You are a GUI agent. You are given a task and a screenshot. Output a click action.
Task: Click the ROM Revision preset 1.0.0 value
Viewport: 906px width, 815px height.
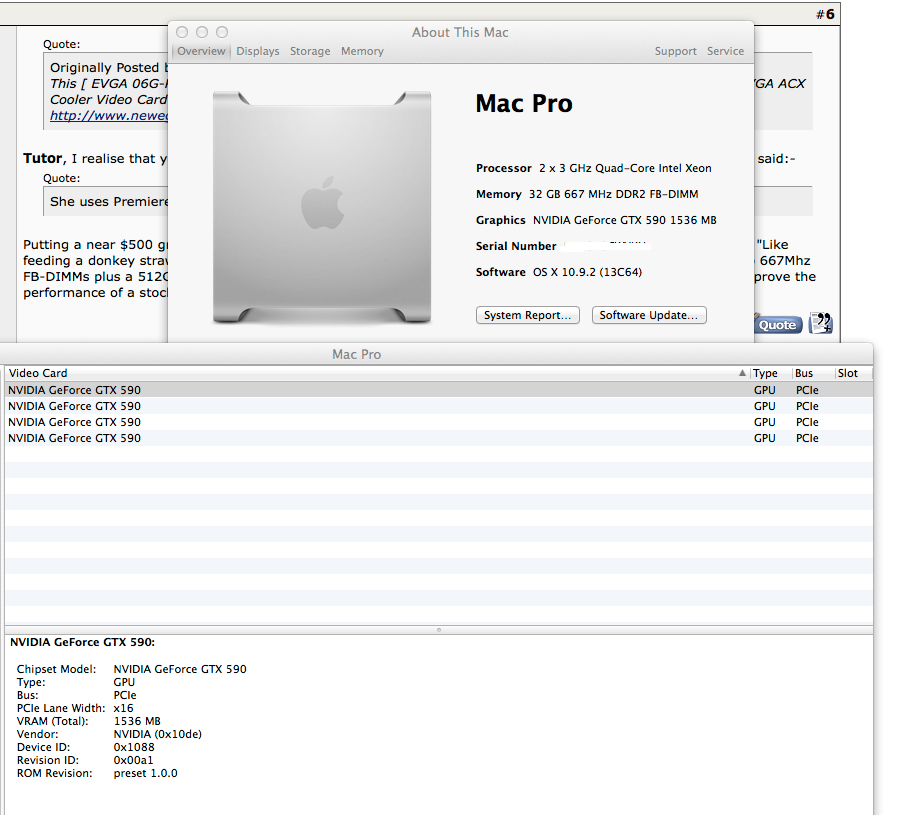tap(146, 773)
